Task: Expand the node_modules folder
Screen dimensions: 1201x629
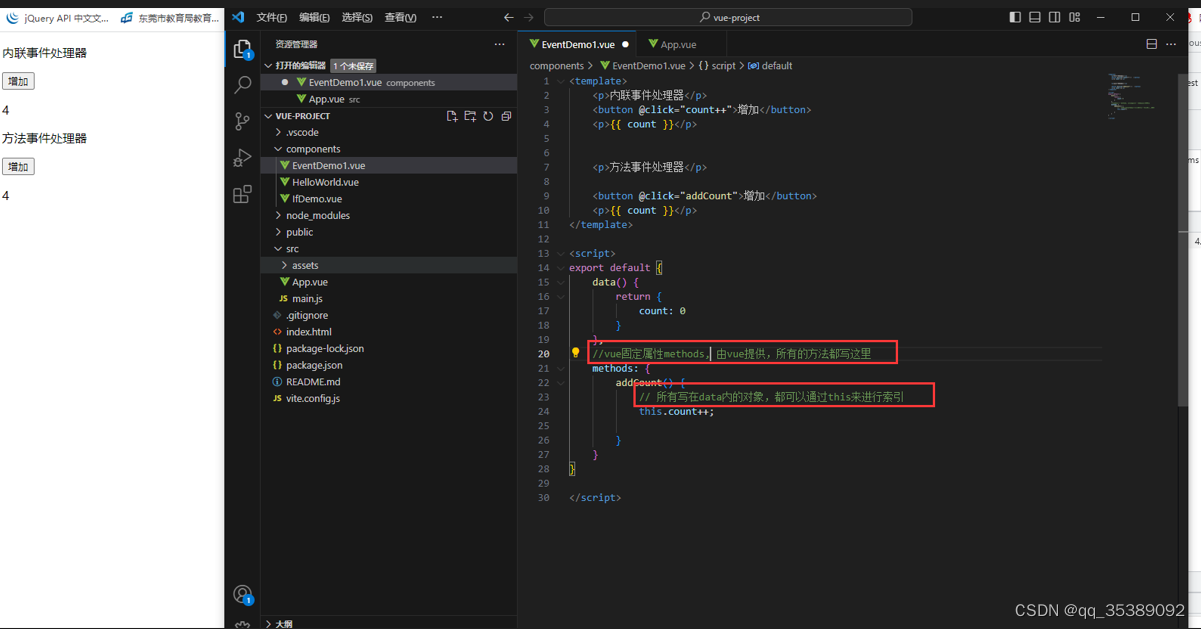Action: (x=278, y=215)
